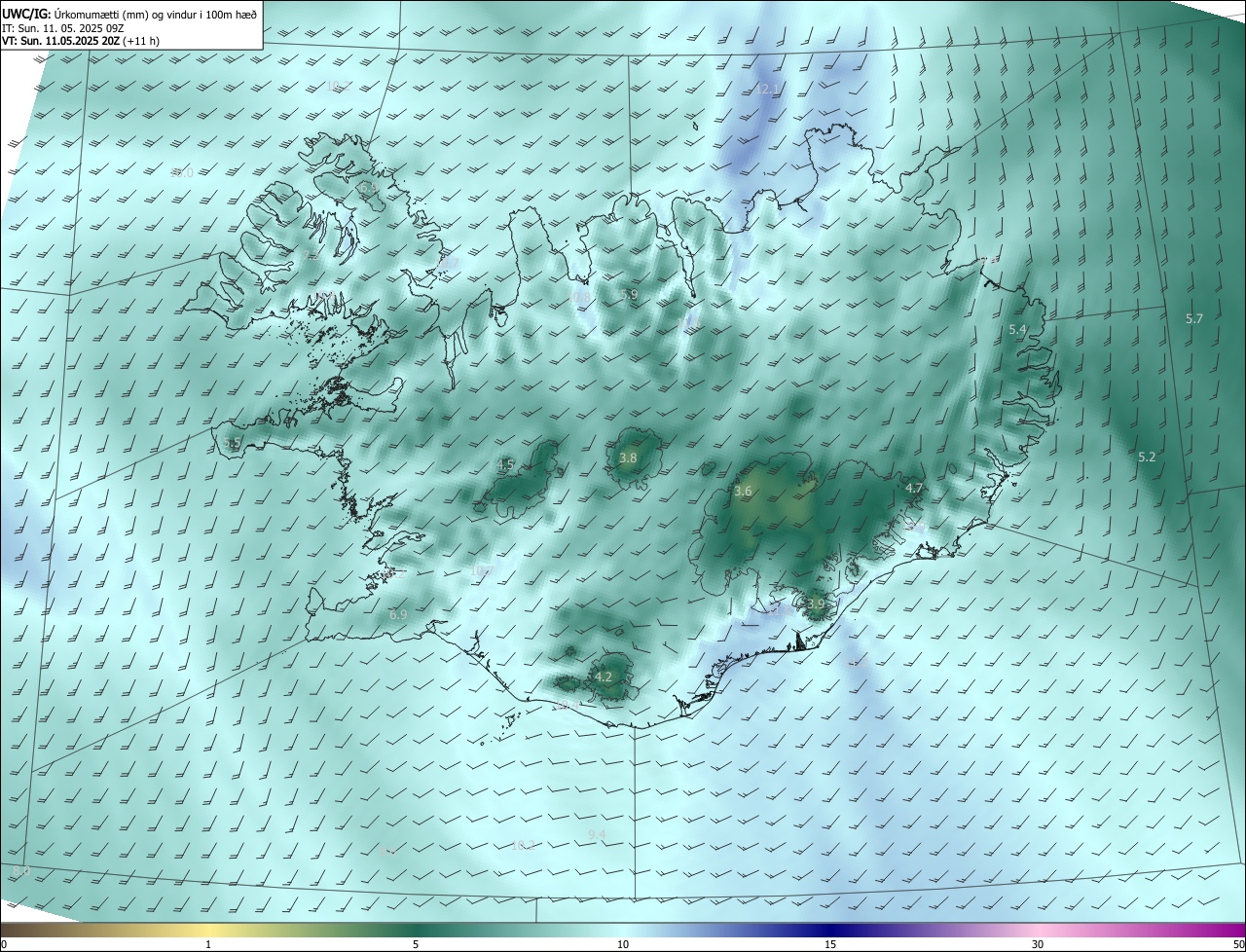Viewport: 1246px width, 952px height.
Task: Click the UWC/IG map title text
Action: tap(129, 14)
